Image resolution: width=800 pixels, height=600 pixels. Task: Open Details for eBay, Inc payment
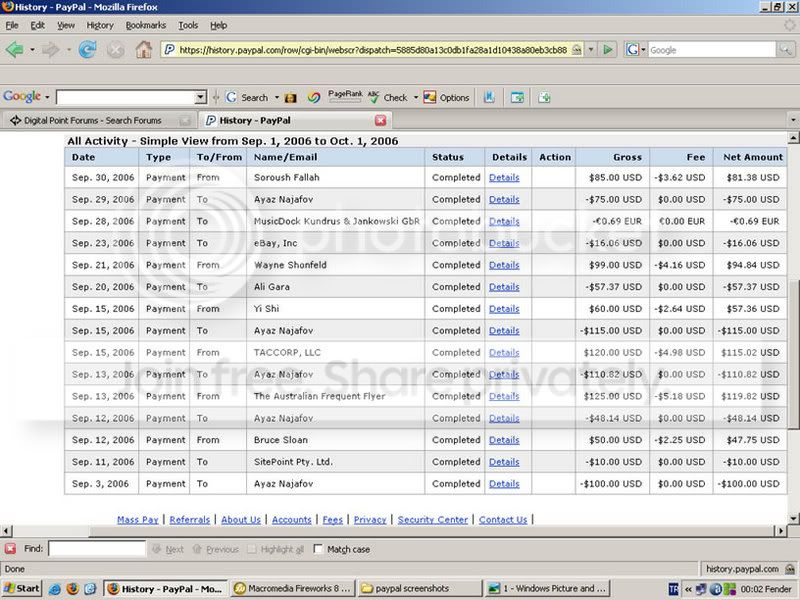click(x=504, y=243)
